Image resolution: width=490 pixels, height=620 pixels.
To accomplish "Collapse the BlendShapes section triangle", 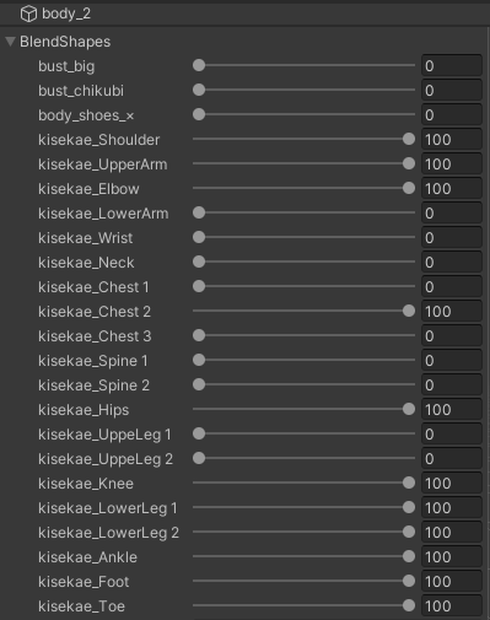I will 11,41.
